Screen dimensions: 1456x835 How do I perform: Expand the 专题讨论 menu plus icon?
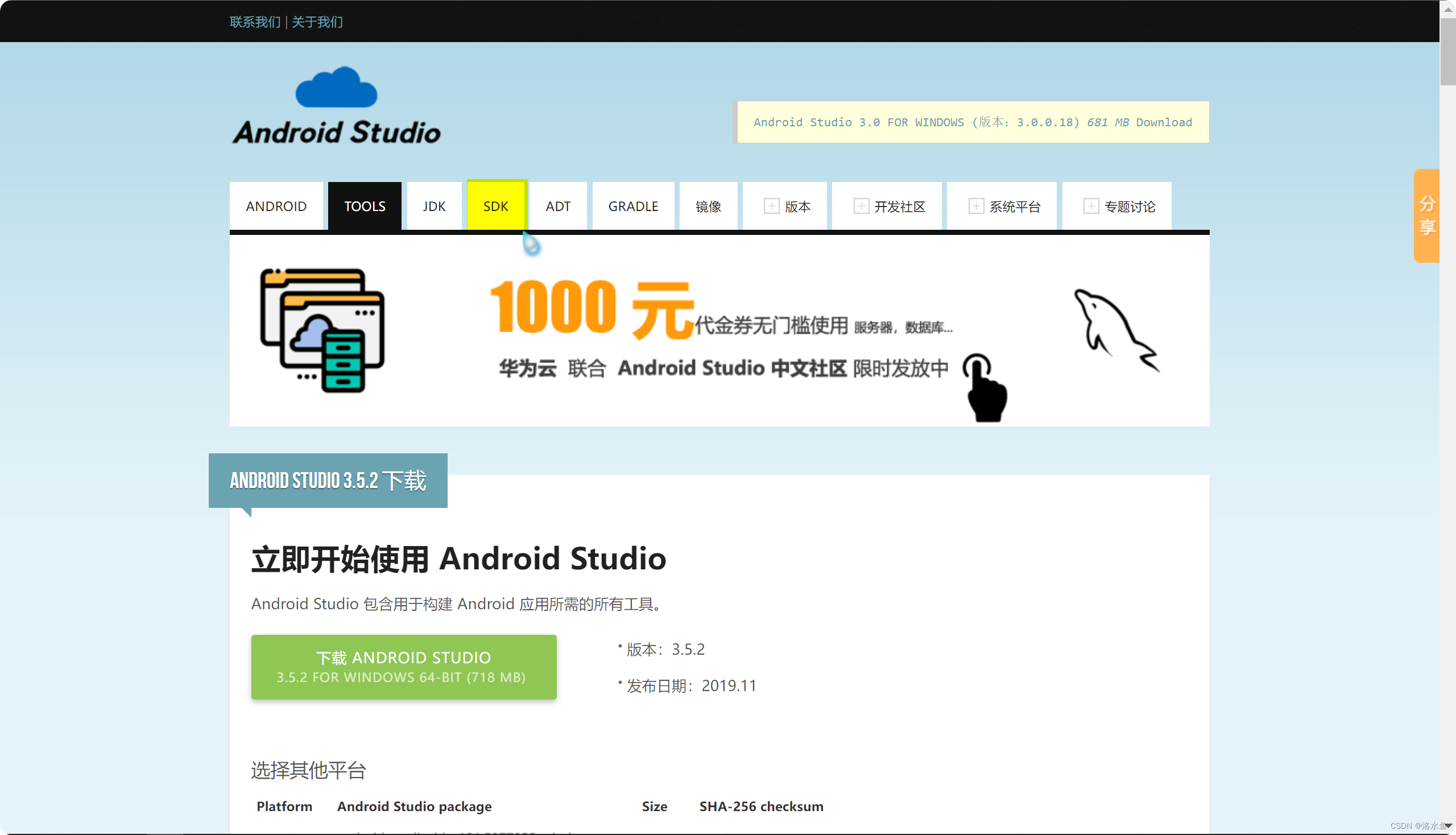click(x=1091, y=206)
